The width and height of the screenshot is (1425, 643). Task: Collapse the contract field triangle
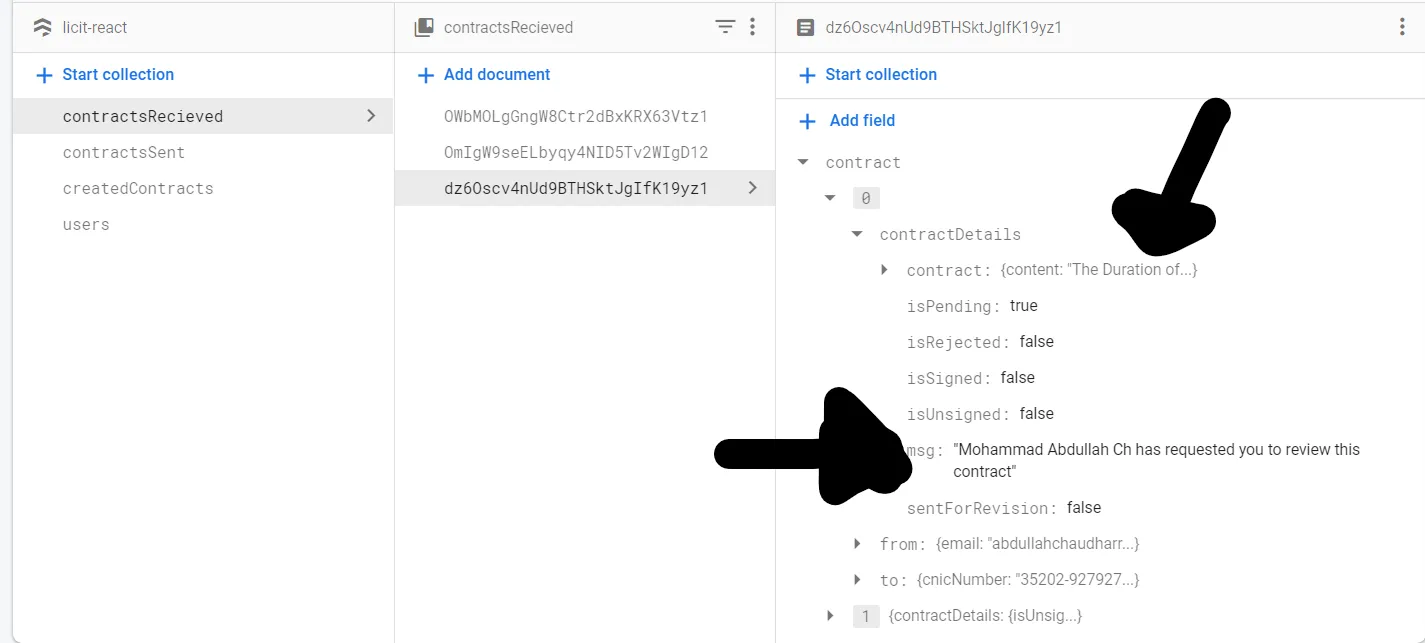tap(803, 162)
